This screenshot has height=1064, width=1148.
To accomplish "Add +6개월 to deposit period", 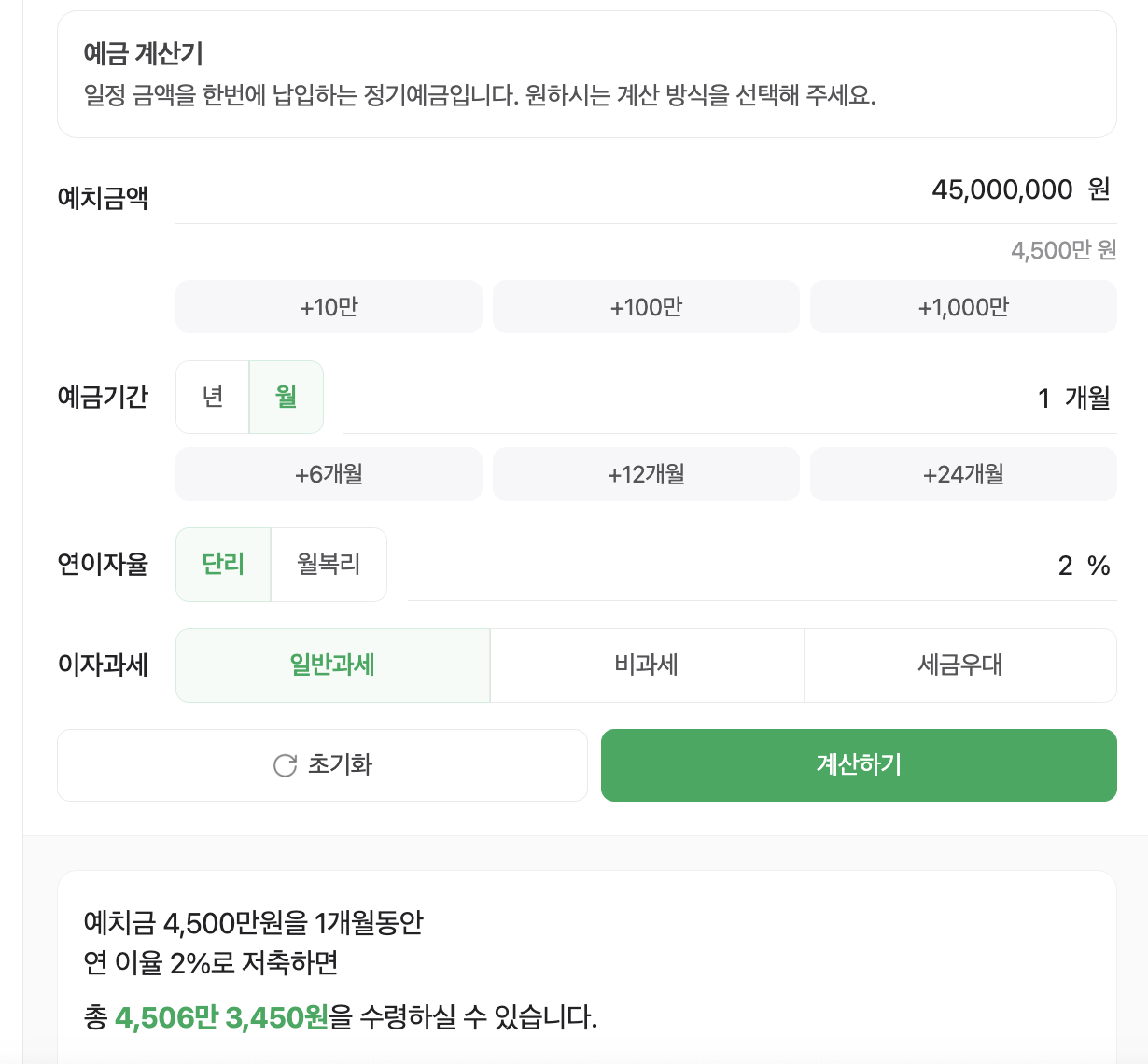I will coord(329,474).
